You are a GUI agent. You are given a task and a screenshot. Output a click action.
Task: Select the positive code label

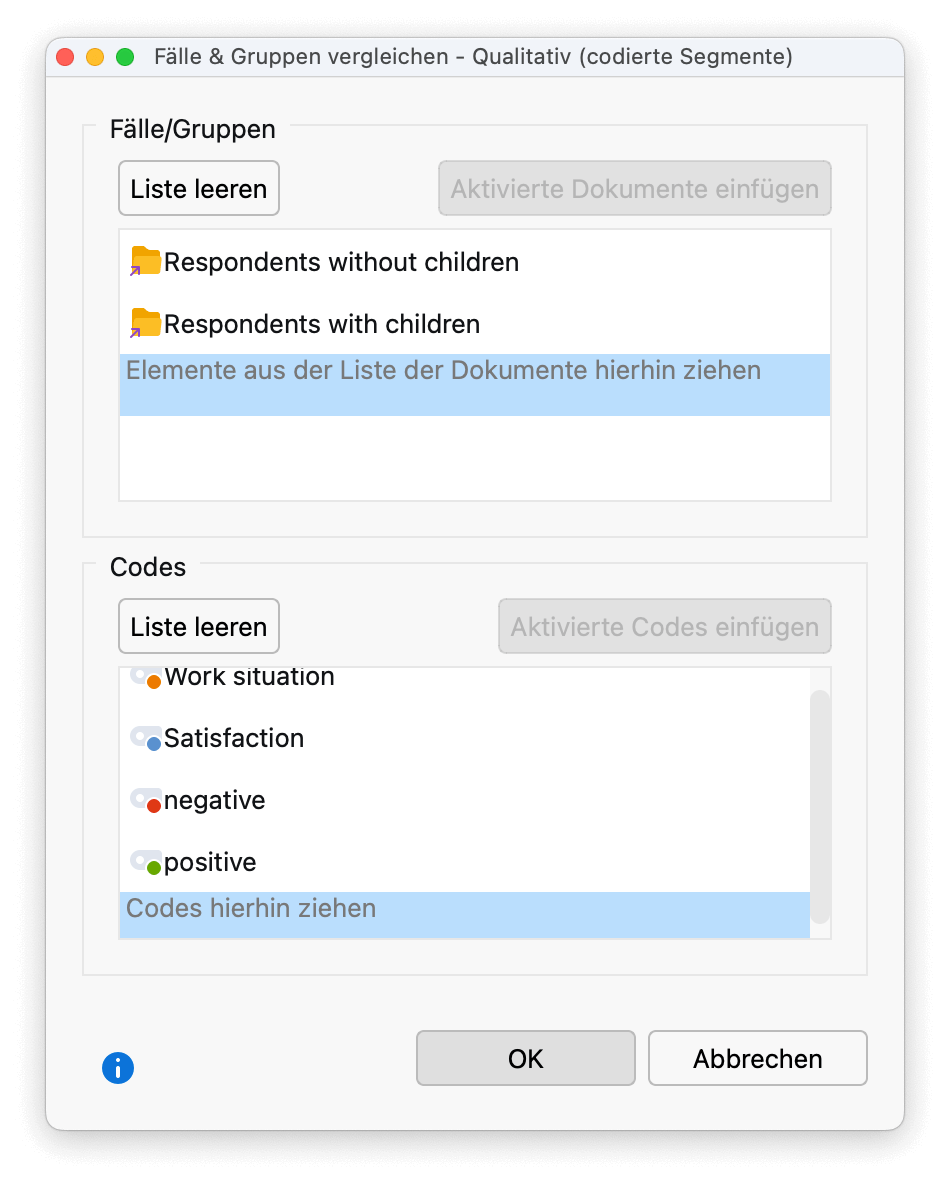click(210, 863)
